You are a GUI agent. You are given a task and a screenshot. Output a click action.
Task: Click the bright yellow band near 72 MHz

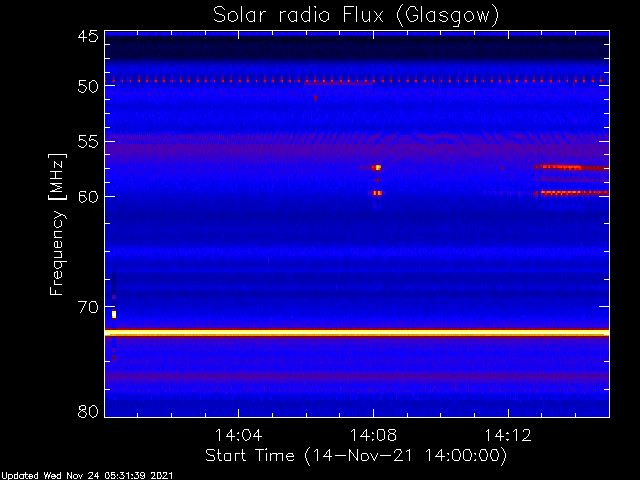pyautogui.click(x=357, y=333)
